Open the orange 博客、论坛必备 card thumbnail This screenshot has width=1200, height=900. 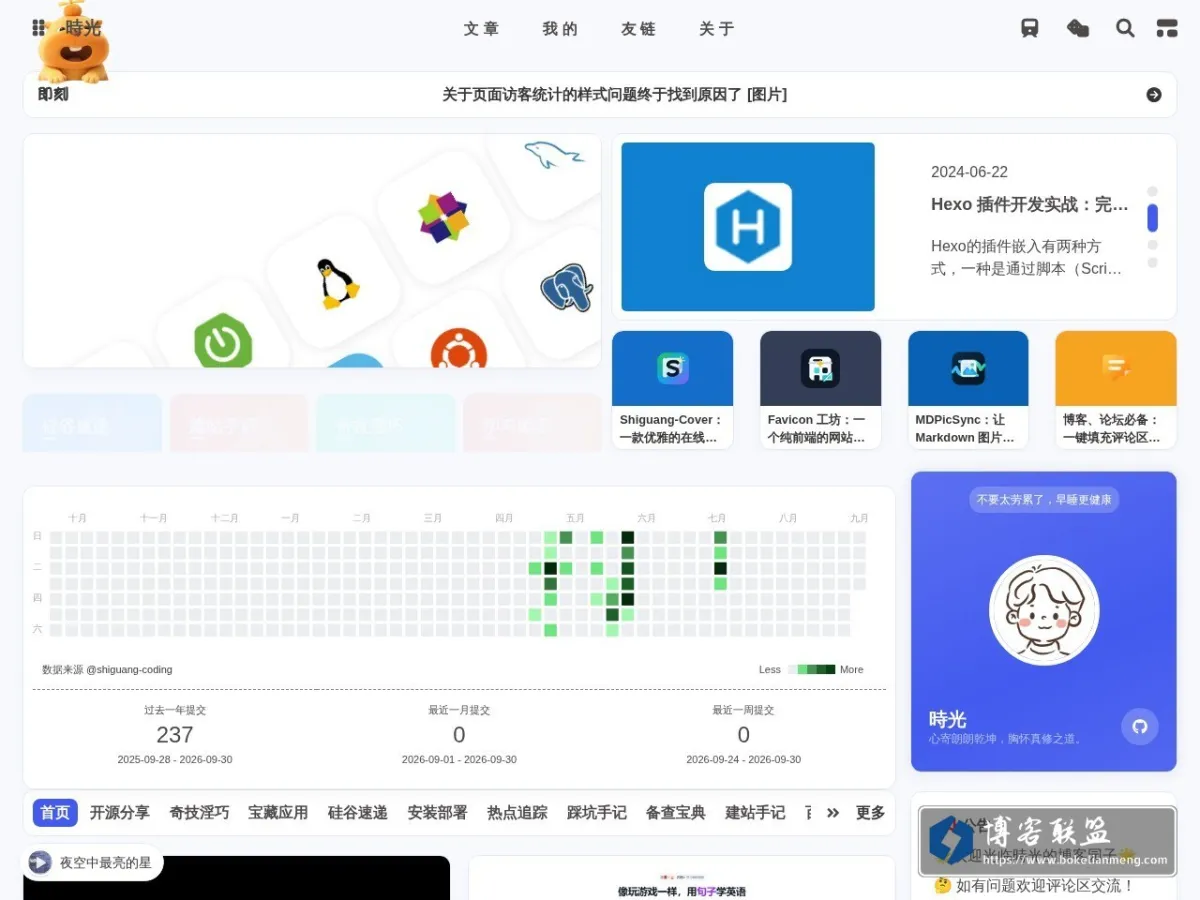1116,368
